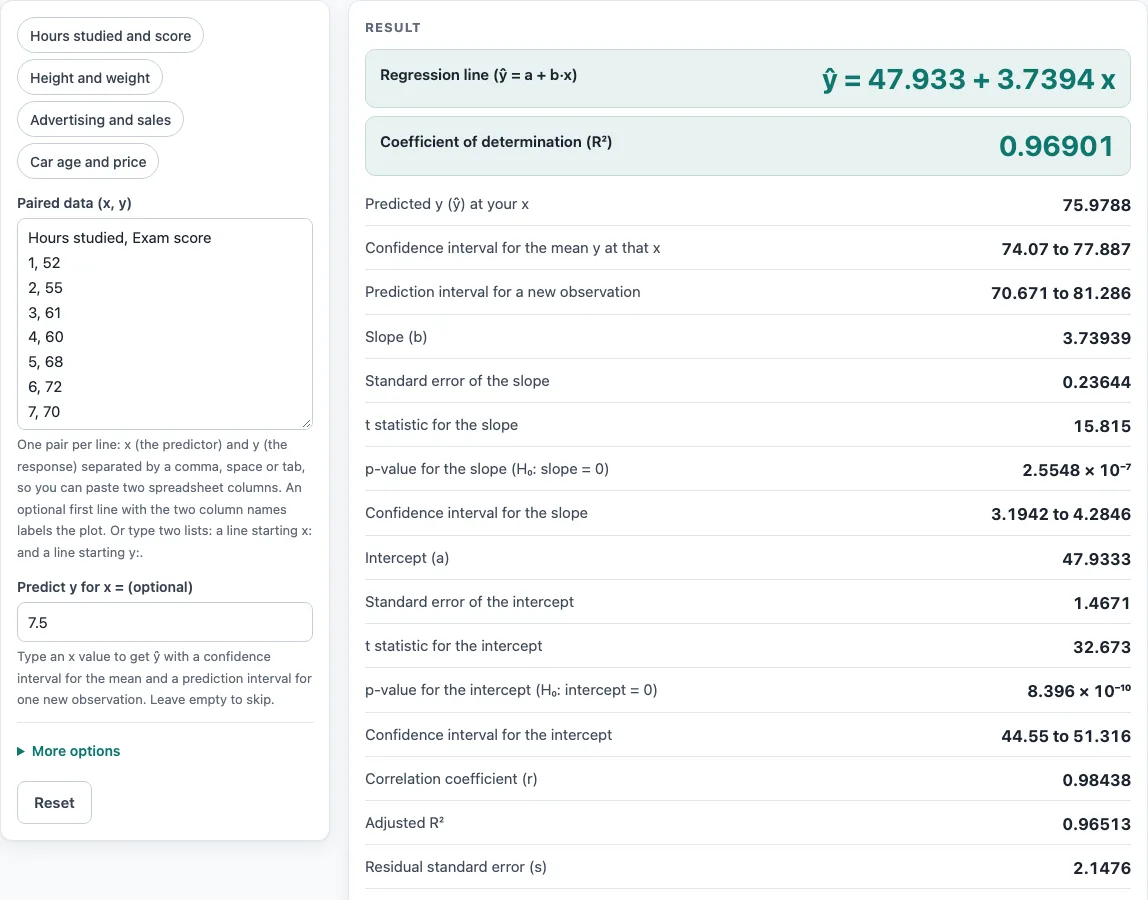Click the RESULT heading

click(393, 28)
